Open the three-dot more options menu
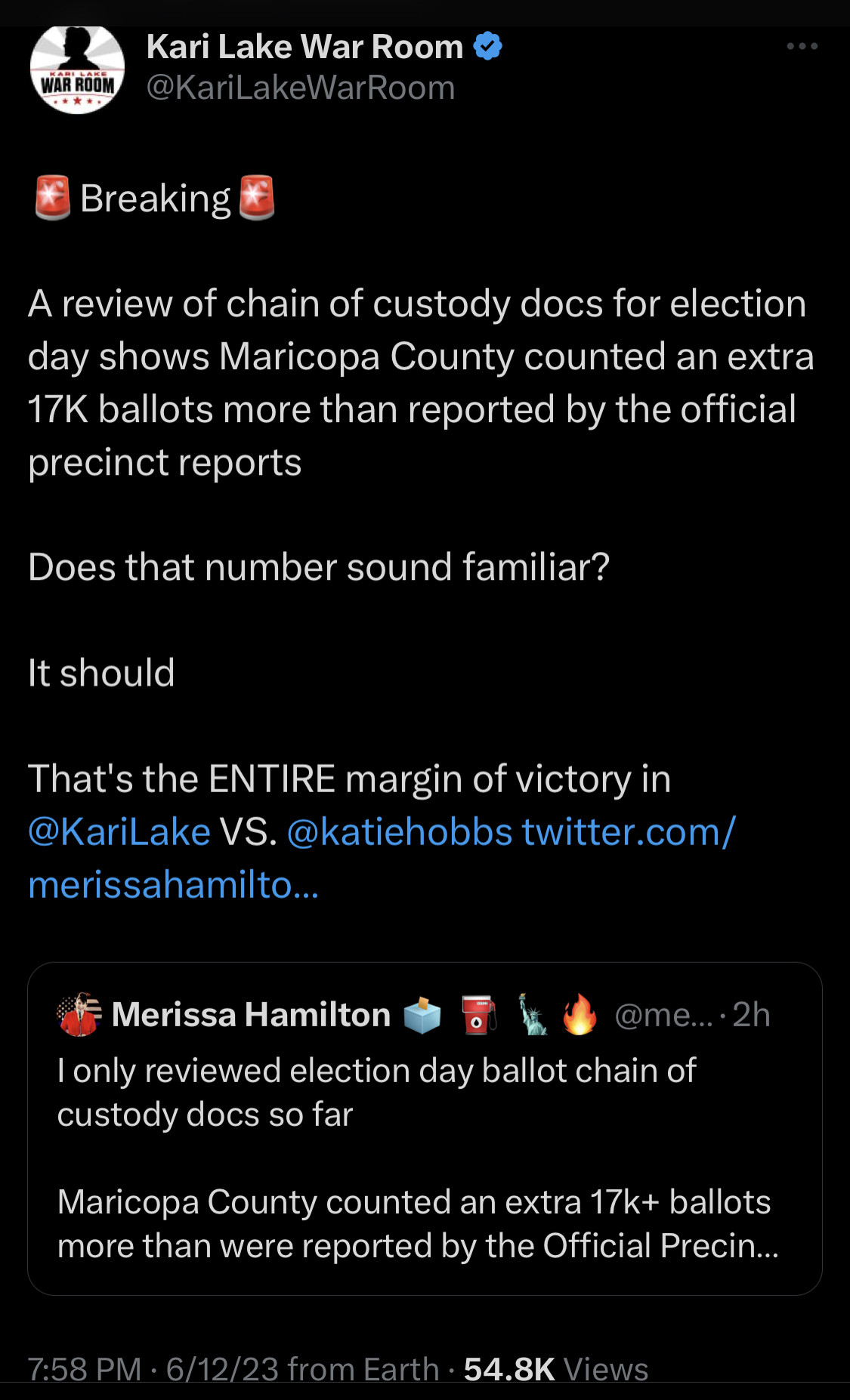Screen dimensions: 850x1400 coord(802,47)
